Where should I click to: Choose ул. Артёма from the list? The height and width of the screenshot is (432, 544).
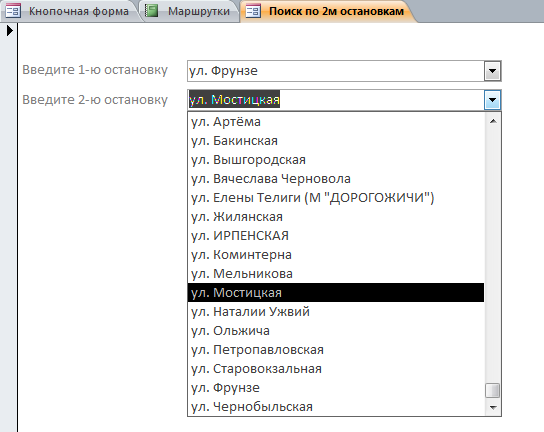[335, 122]
